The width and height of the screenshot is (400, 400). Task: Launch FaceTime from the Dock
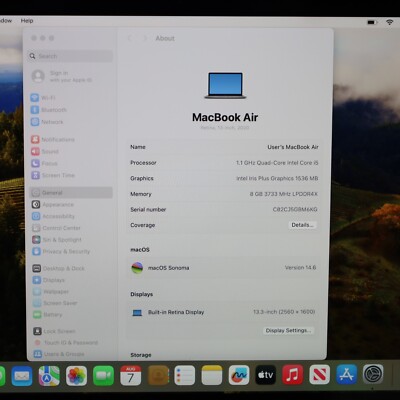tap(103, 376)
